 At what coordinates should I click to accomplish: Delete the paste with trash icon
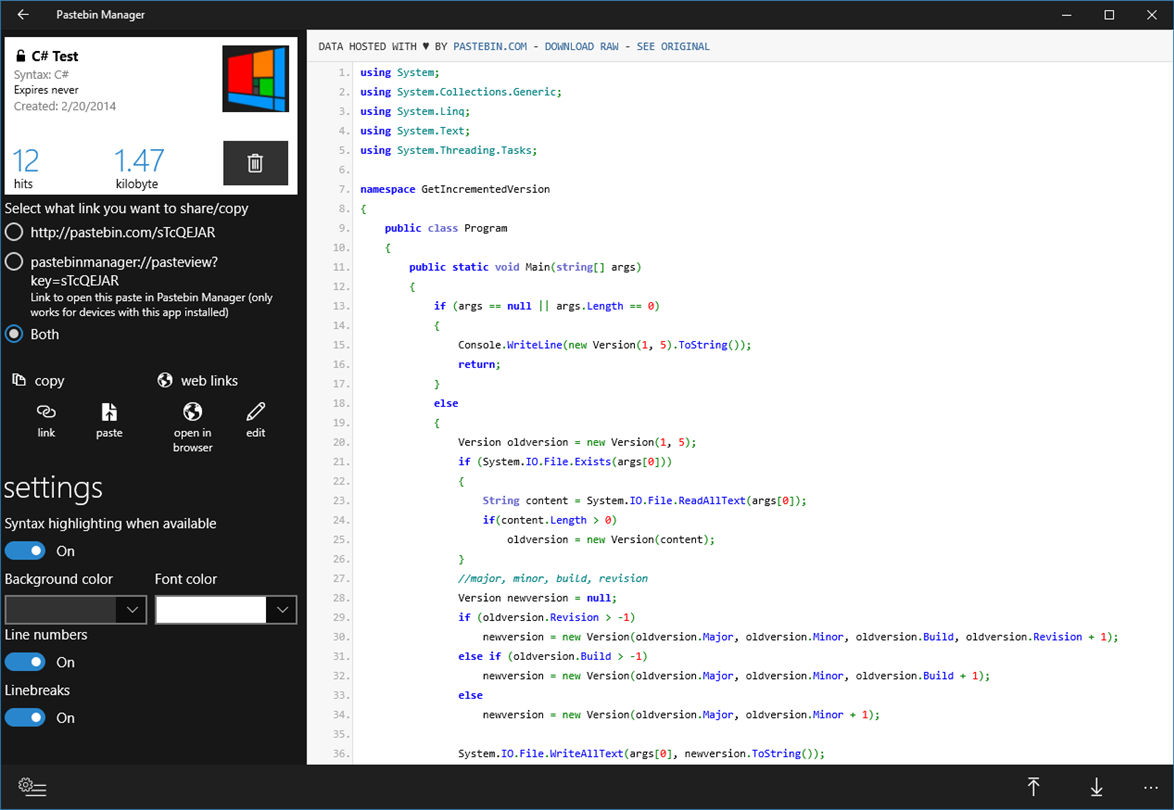point(255,162)
